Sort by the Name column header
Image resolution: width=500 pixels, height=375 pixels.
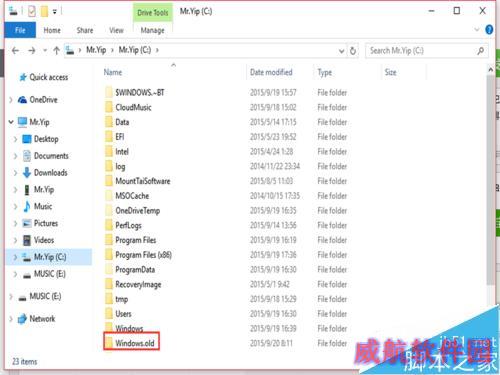[113, 72]
